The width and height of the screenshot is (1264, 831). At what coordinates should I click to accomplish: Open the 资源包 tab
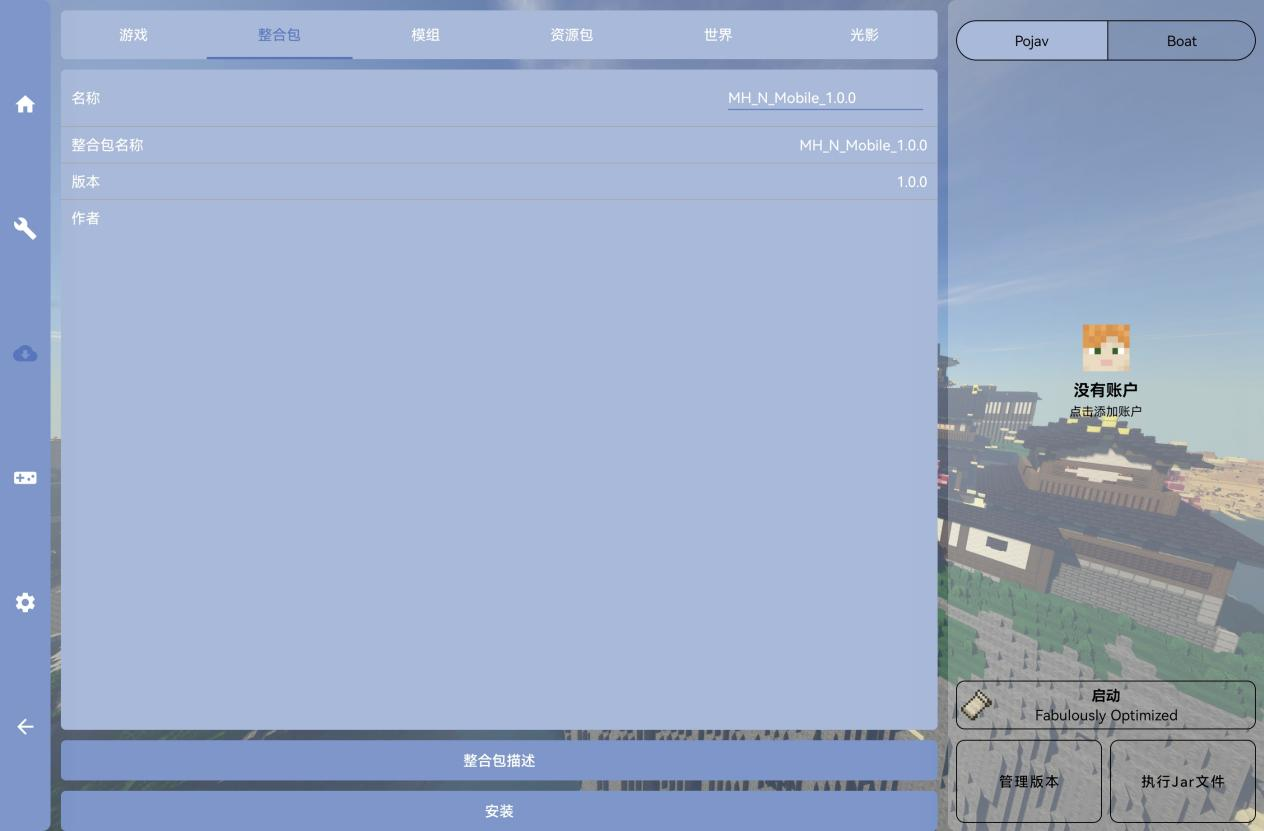click(571, 35)
